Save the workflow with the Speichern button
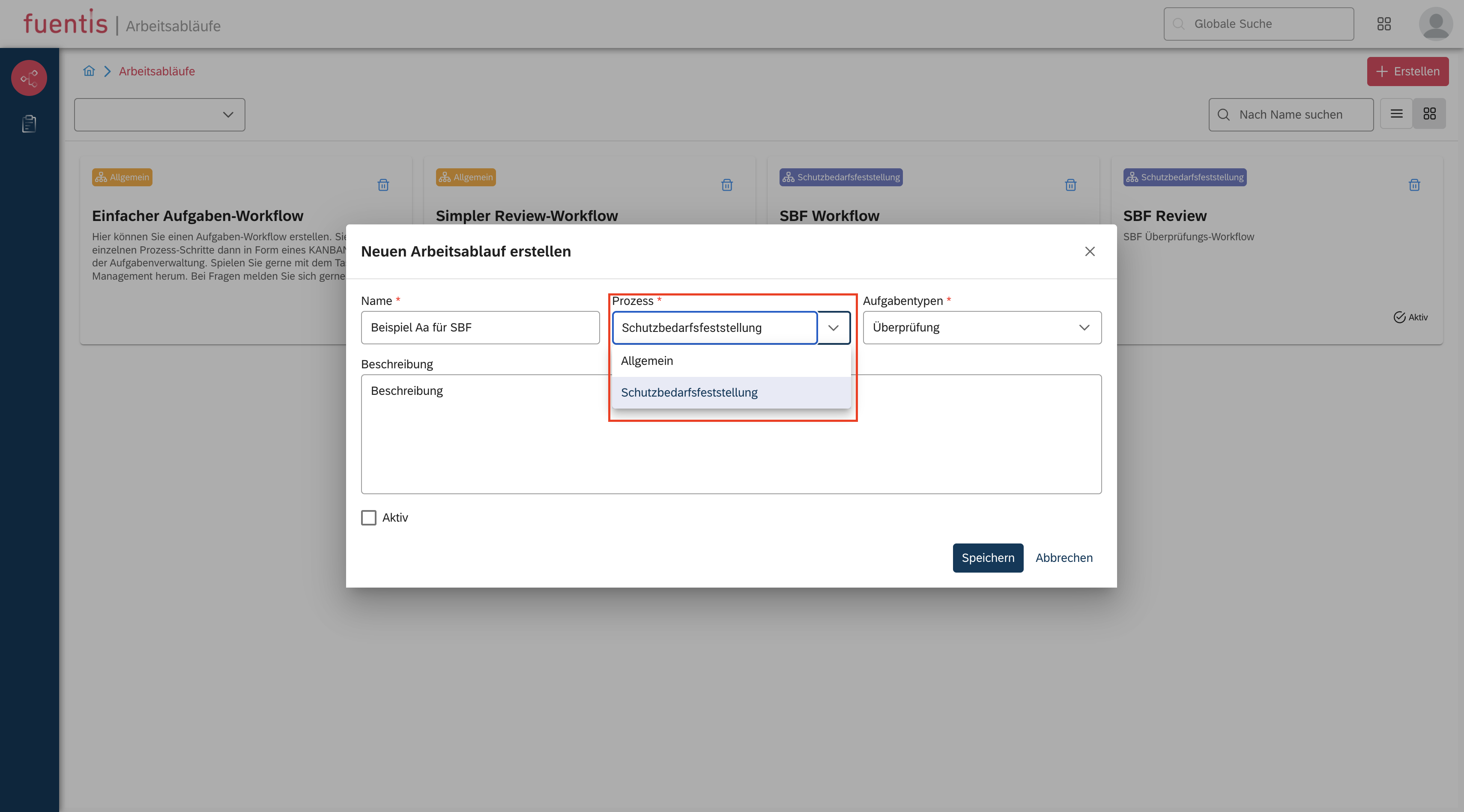The image size is (1464, 812). point(987,558)
